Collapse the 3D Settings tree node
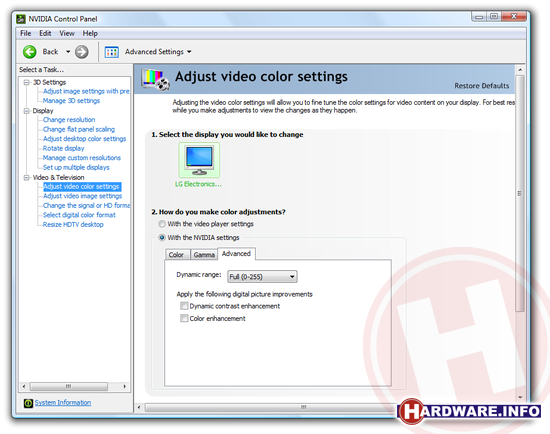 [x=26, y=82]
